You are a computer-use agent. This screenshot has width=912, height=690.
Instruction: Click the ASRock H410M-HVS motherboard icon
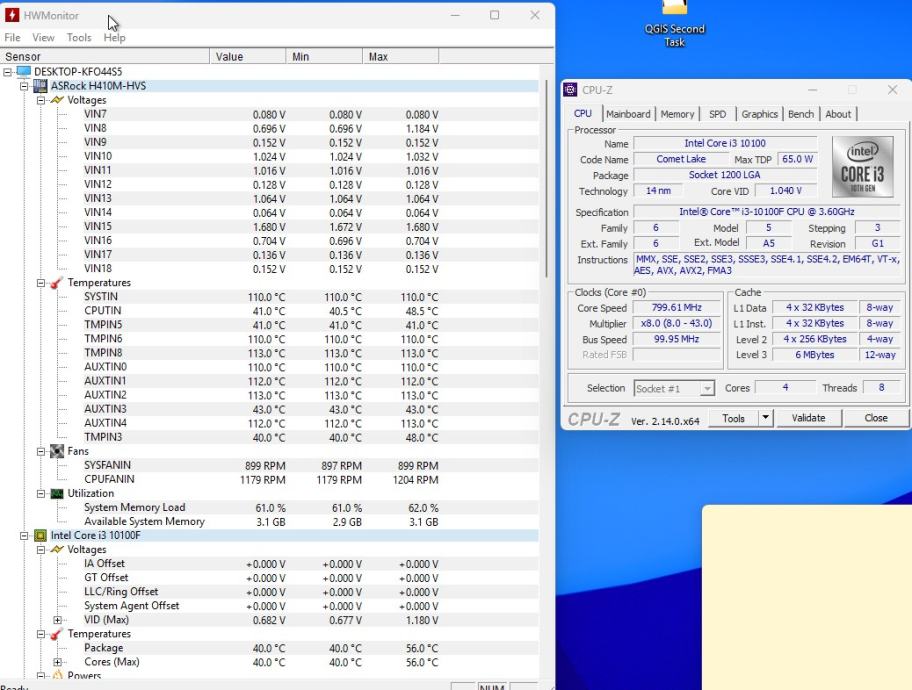click(x=40, y=86)
